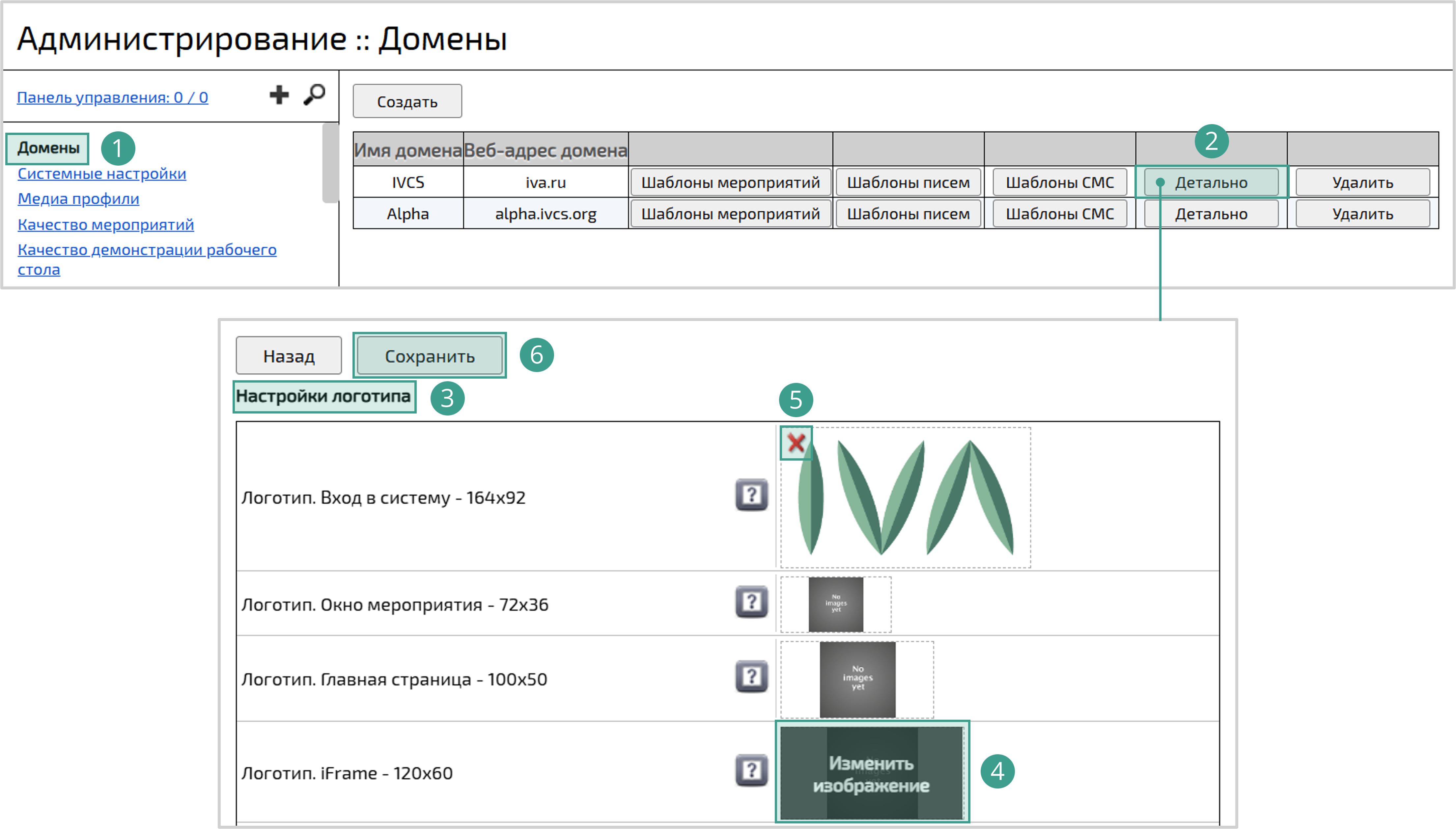Open help for event window logo 72x36
The height and width of the screenshot is (829, 1456).
[751, 602]
